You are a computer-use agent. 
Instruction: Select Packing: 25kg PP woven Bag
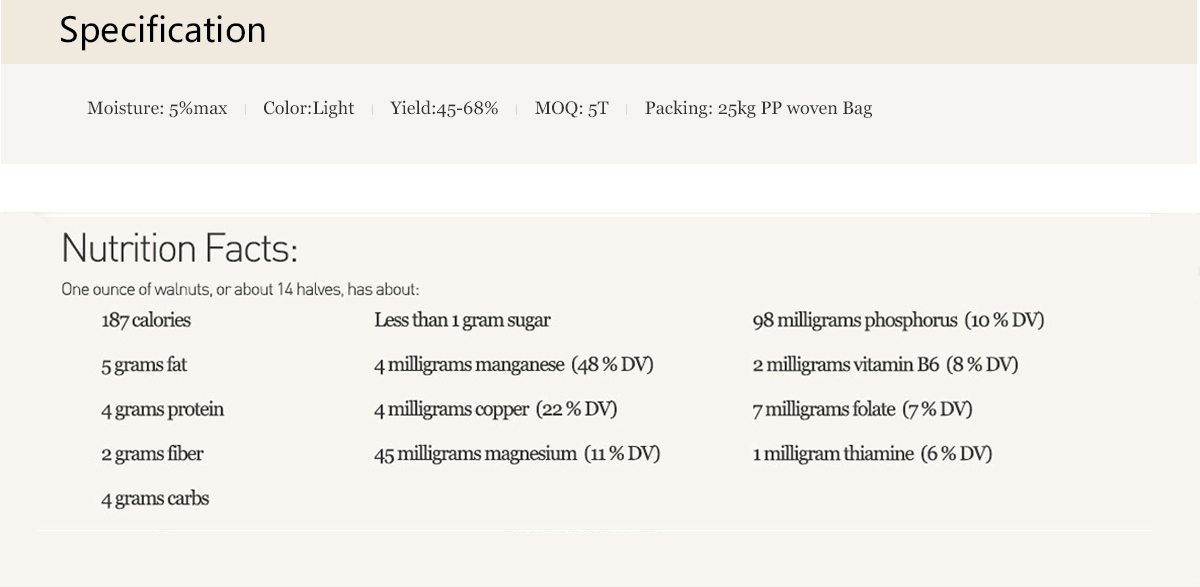tap(758, 108)
